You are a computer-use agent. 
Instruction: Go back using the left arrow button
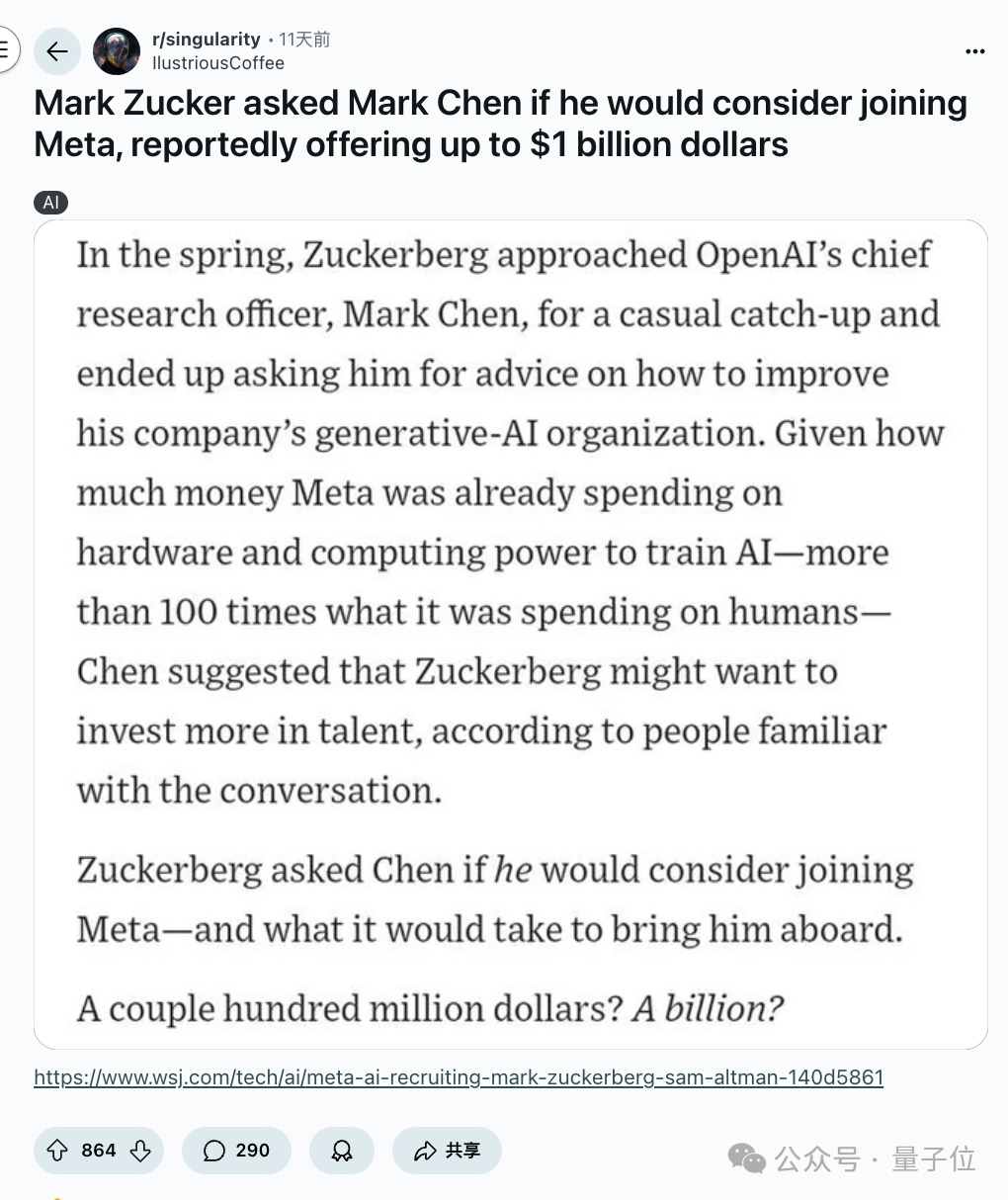(57, 52)
